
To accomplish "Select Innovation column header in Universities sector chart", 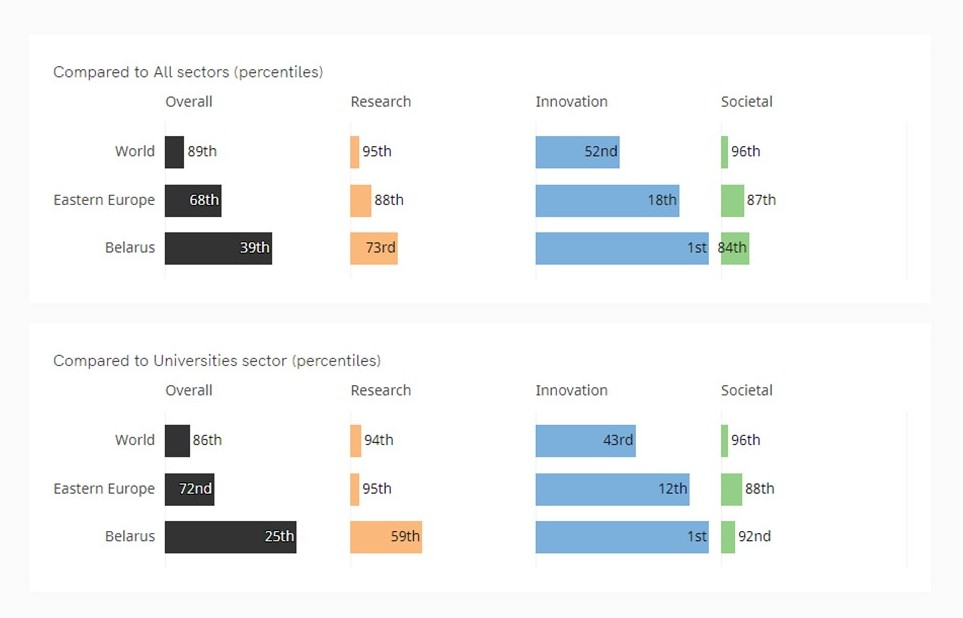I will [x=571, y=391].
